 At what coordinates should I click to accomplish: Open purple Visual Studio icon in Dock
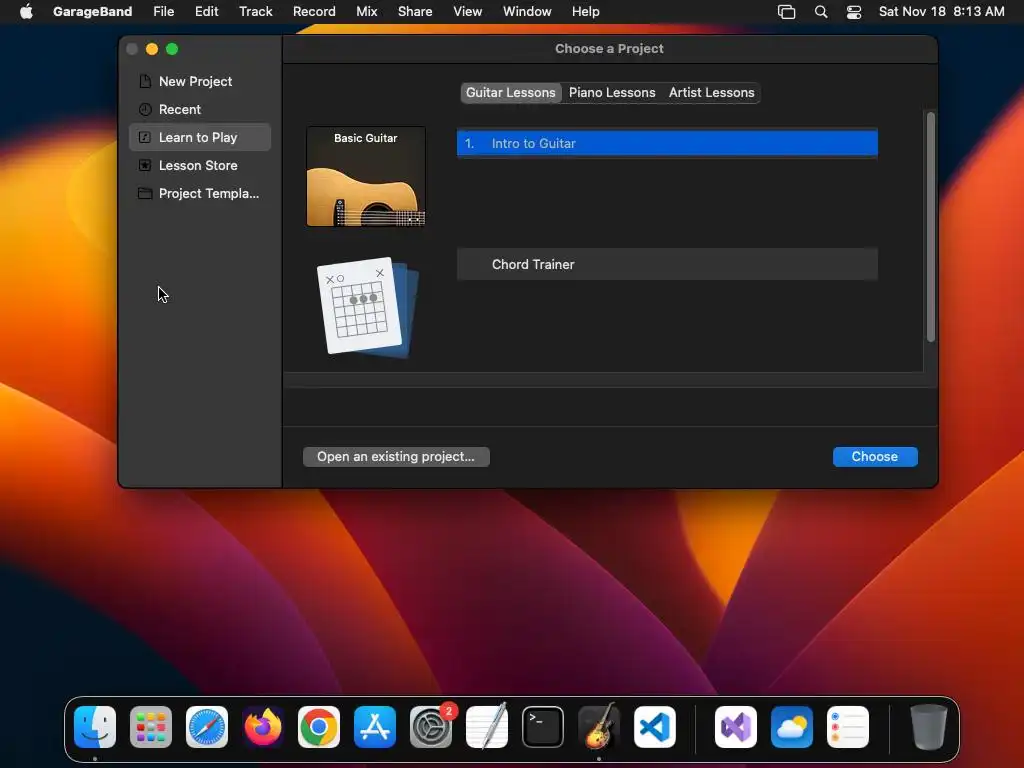tap(736, 727)
